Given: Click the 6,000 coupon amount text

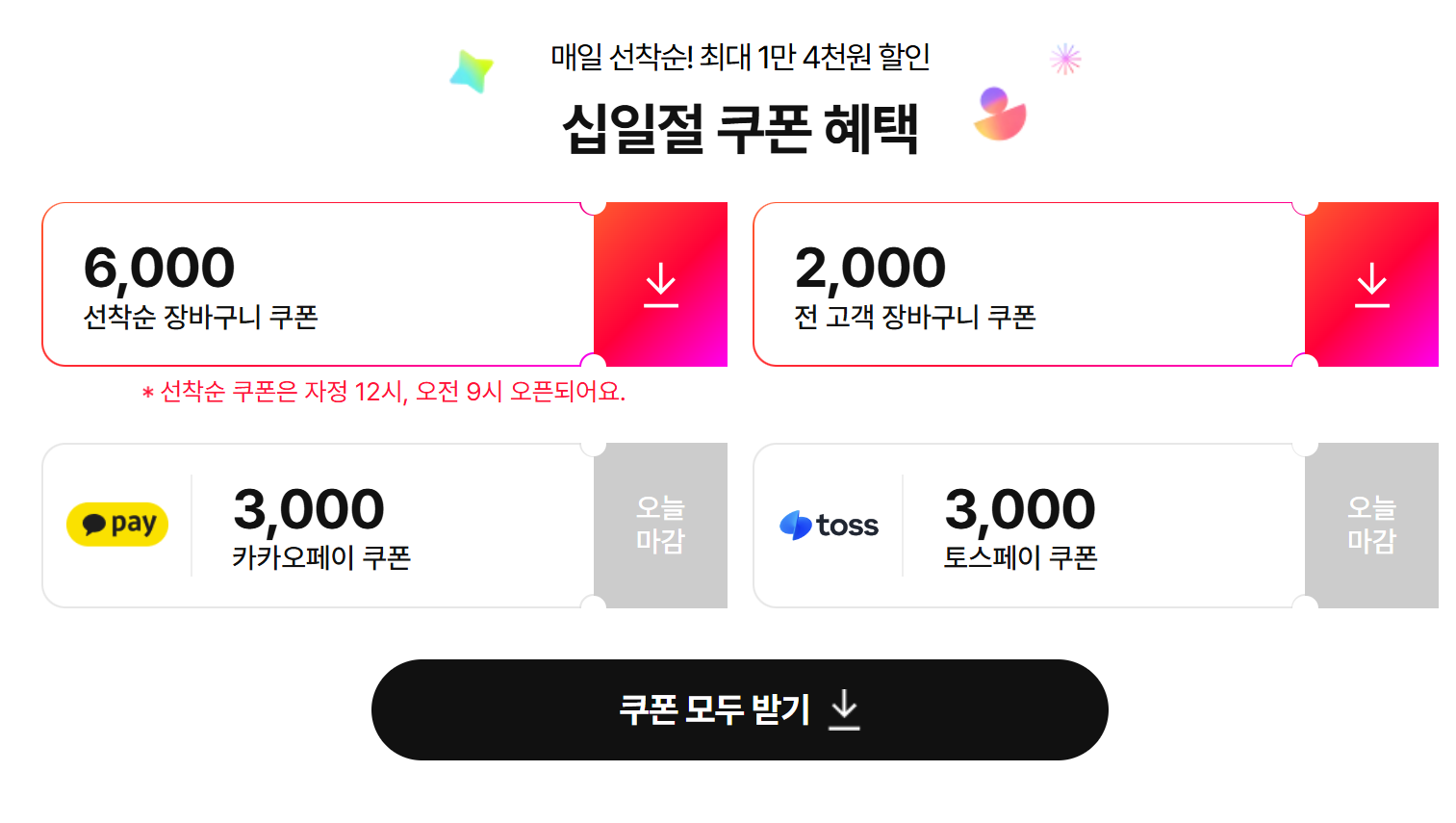Looking at the screenshot, I should point(161,267).
